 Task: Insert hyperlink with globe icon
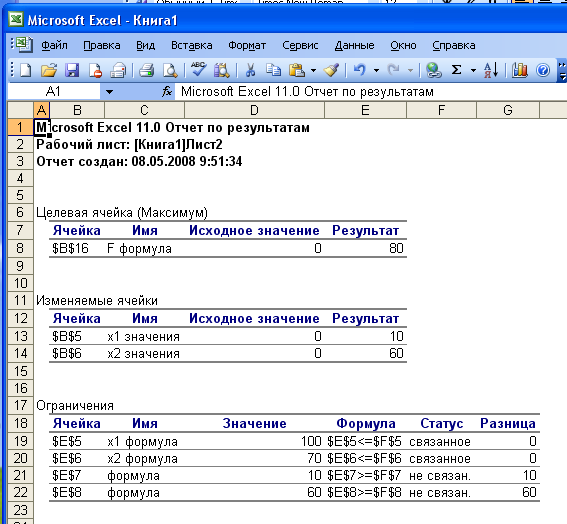[x=433, y=70]
